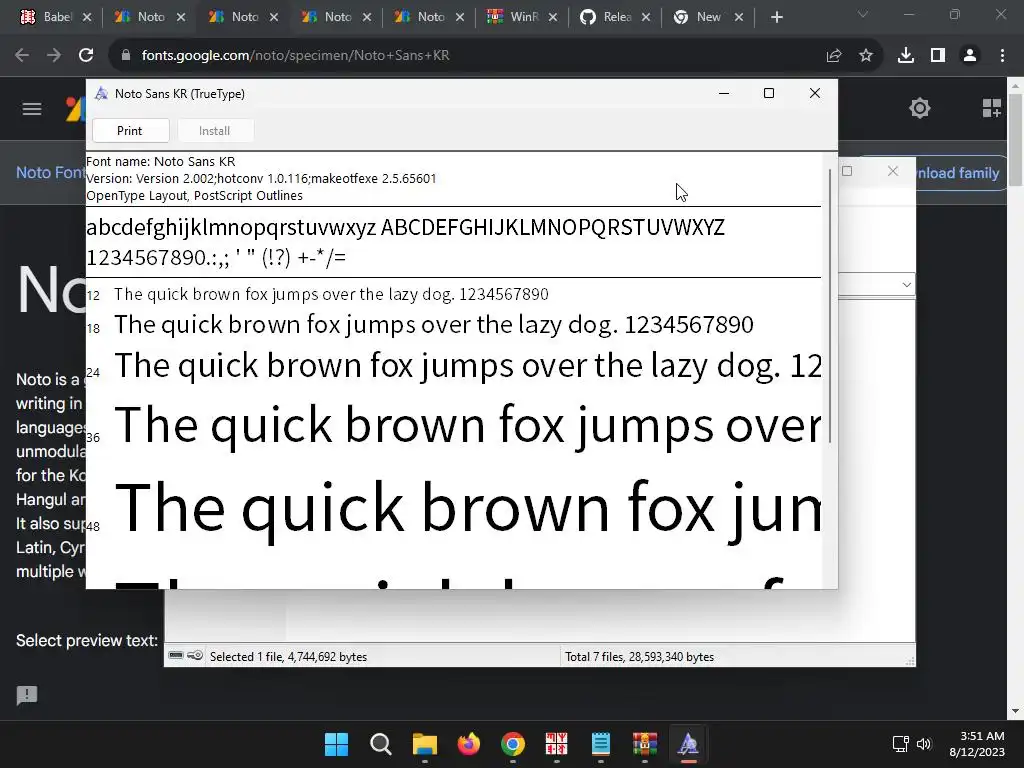
Task: Switch to the Relea GitHub tab
Action: point(616,17)
